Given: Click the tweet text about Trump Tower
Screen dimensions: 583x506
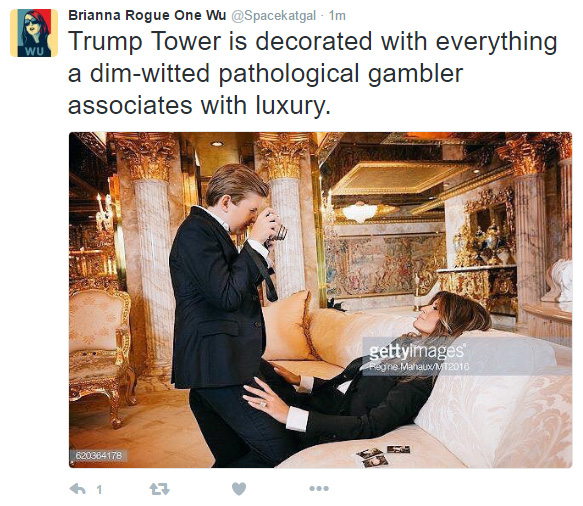Looking at the screenshot, I should click(x=312, y=73).
